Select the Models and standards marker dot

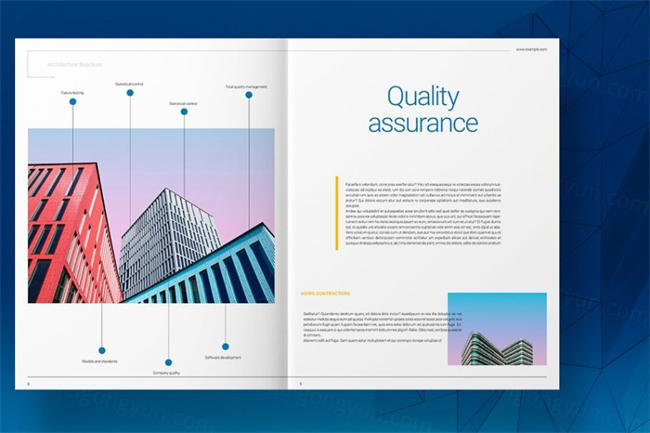(101, 350)
